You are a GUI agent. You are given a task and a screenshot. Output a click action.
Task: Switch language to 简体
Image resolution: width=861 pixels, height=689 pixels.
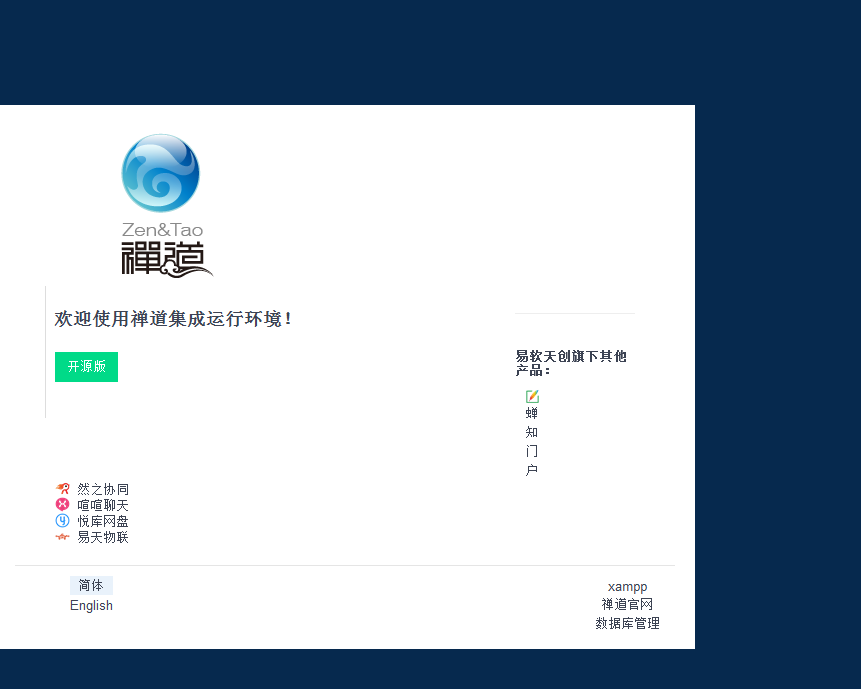91,586
